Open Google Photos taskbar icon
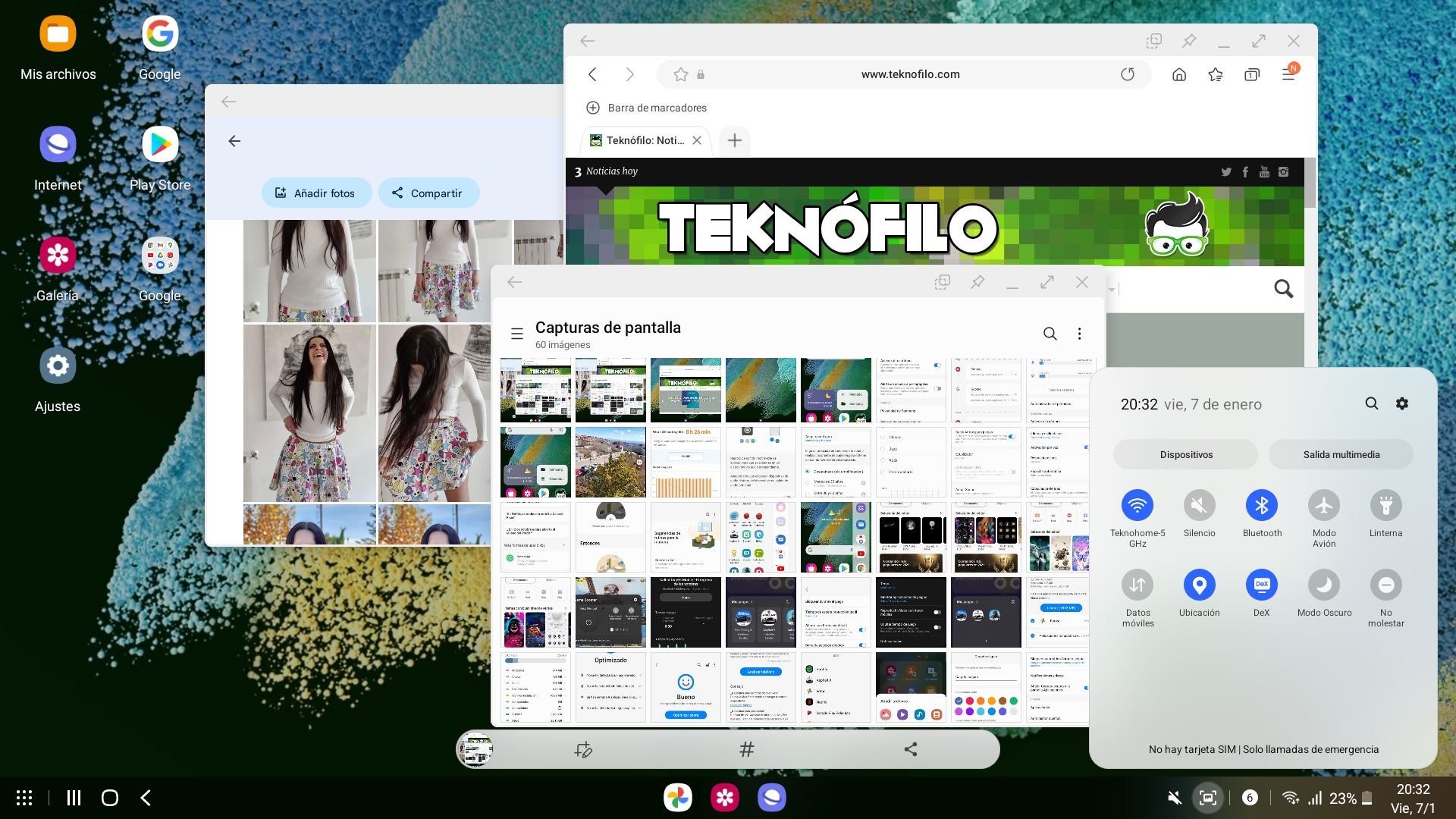1456x819 pixels. [678, 798]
